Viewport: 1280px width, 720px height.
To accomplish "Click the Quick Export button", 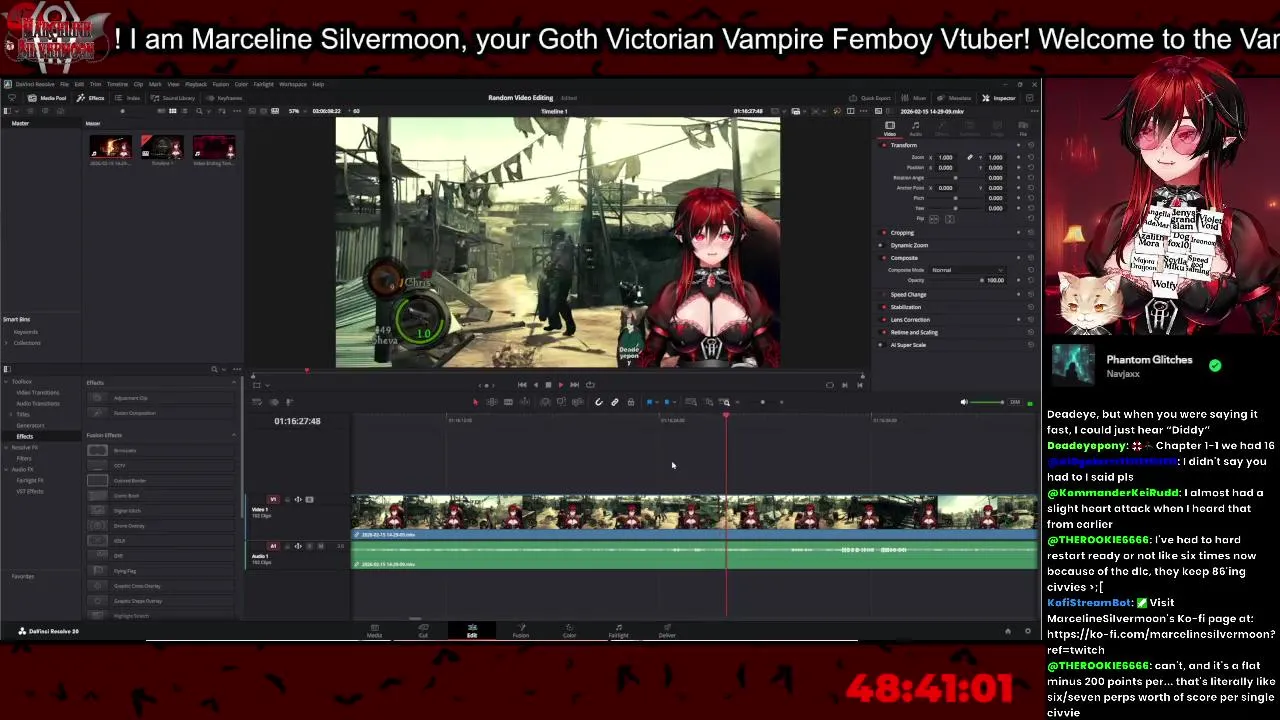I will click(870, 98).
